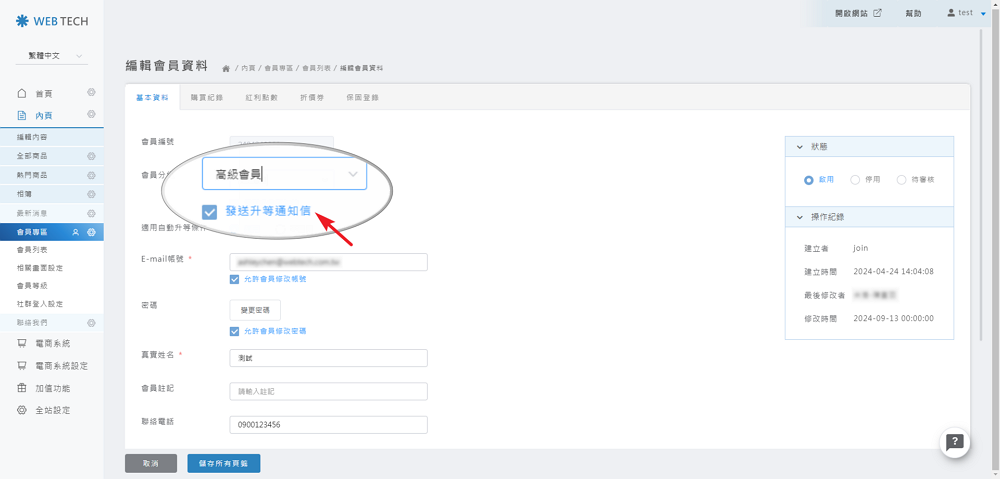This screenshot has width=1000, height=479.
Task: Click the 變更密碼 button
Action: pyautogui.click(x=255, y=310)
